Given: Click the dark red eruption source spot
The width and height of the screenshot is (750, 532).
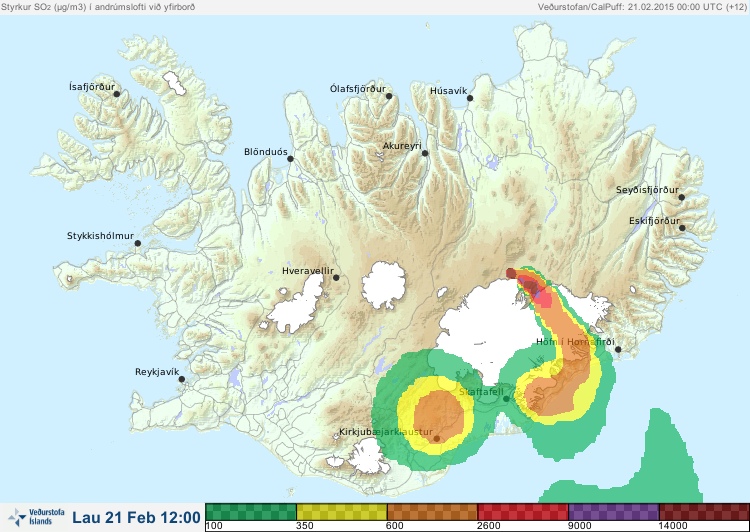Looking at the screenshot, I should click(x=511, y=273).
